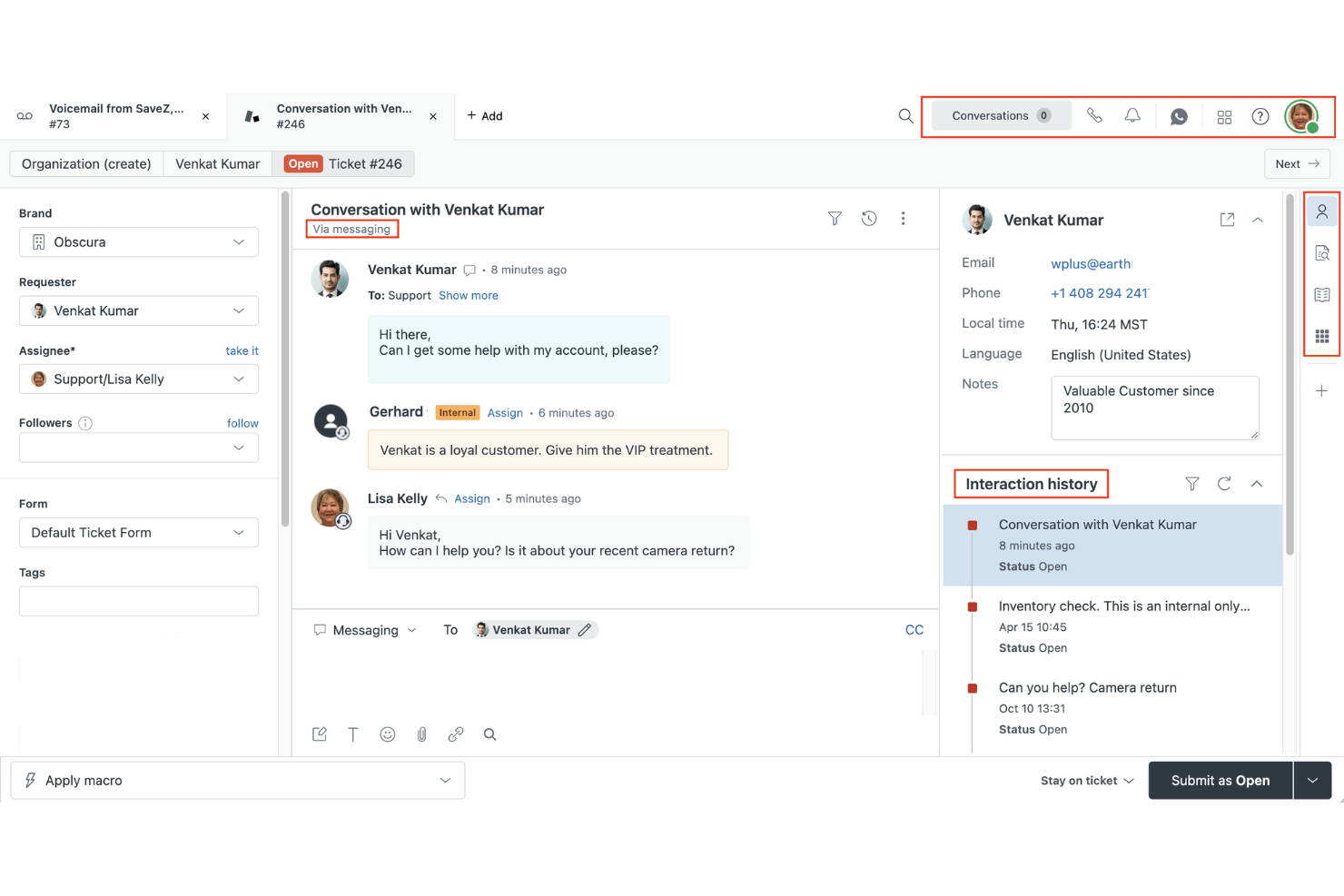The width and height of the screenshot is (1344, 896).
Task: Click the attach file paperclip icon
Action: tap(421, 734)
